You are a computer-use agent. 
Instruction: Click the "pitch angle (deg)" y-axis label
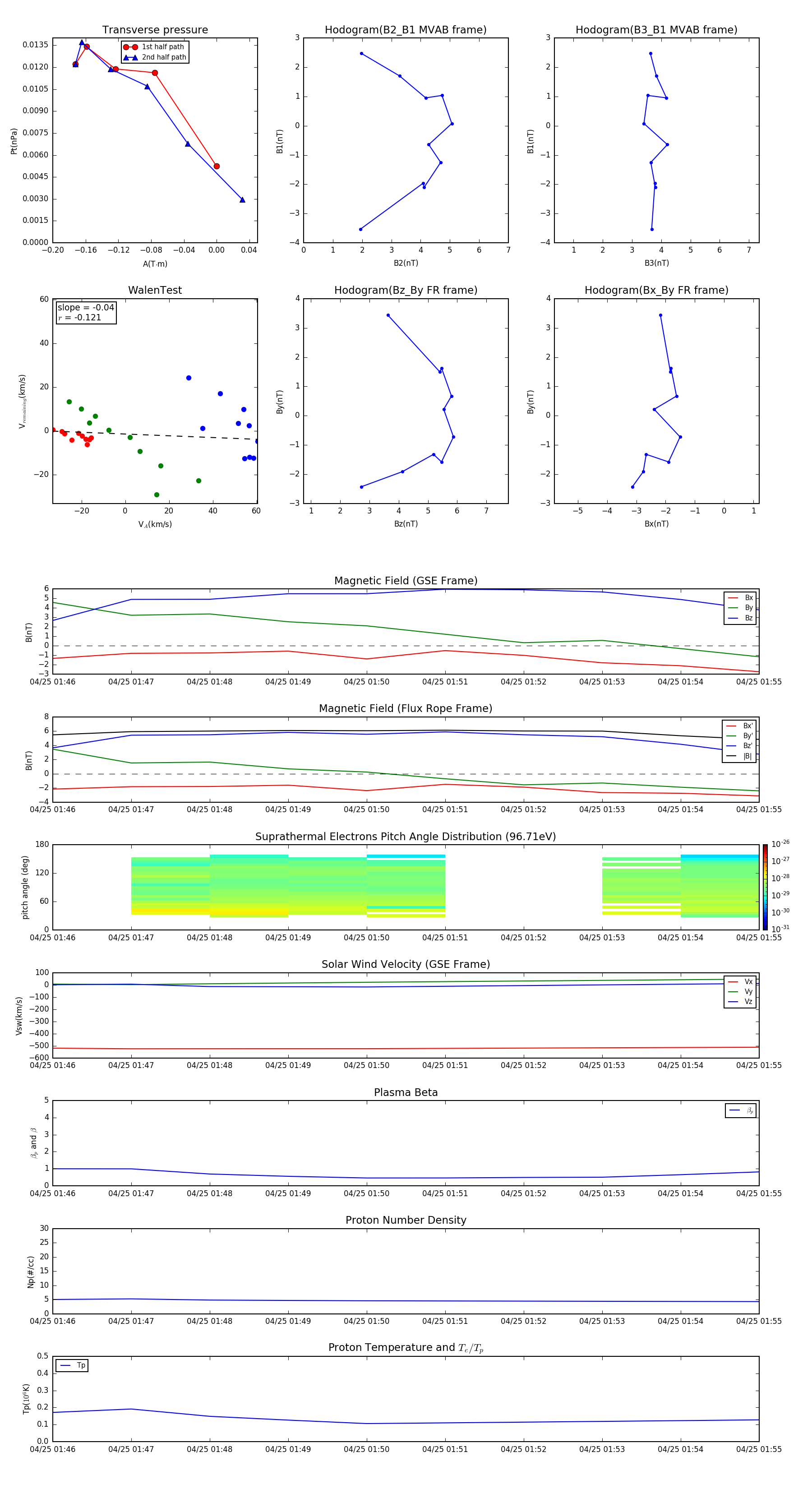25,887
